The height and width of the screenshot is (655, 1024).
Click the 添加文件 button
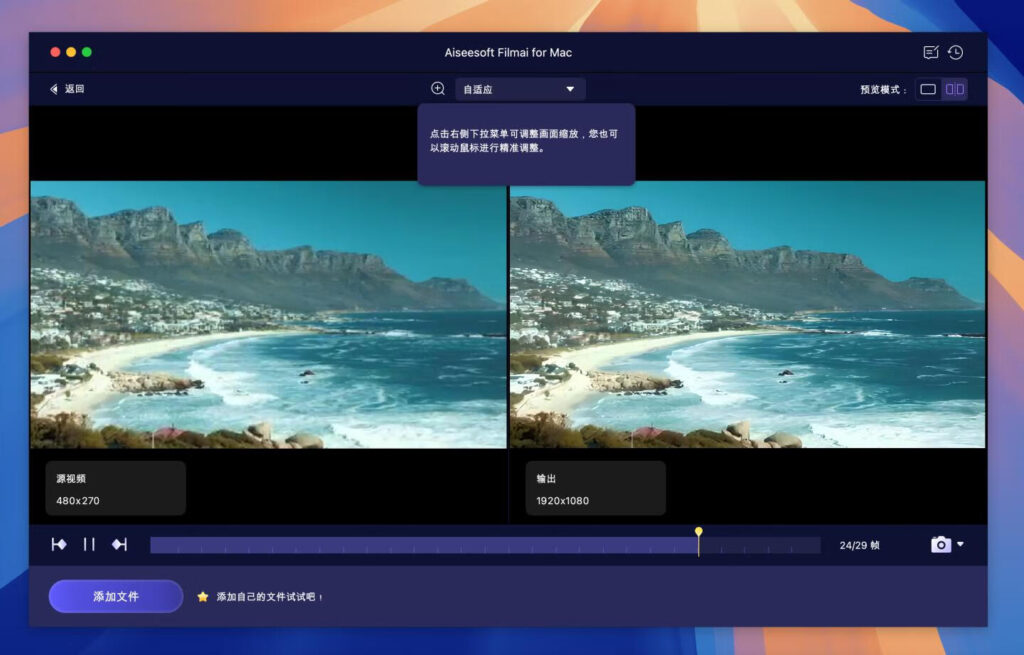pyautogui.click(x=115, y=595)
